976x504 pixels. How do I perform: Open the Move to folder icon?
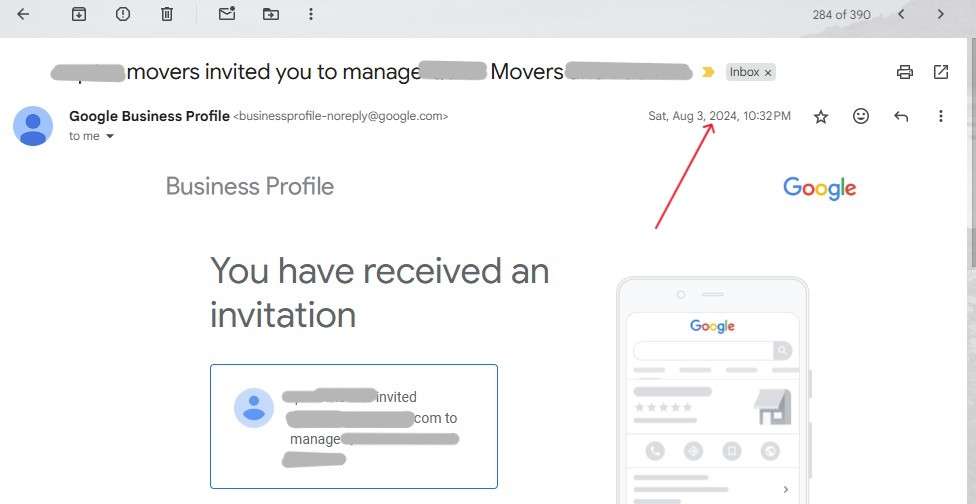click(x=271, y=14)
